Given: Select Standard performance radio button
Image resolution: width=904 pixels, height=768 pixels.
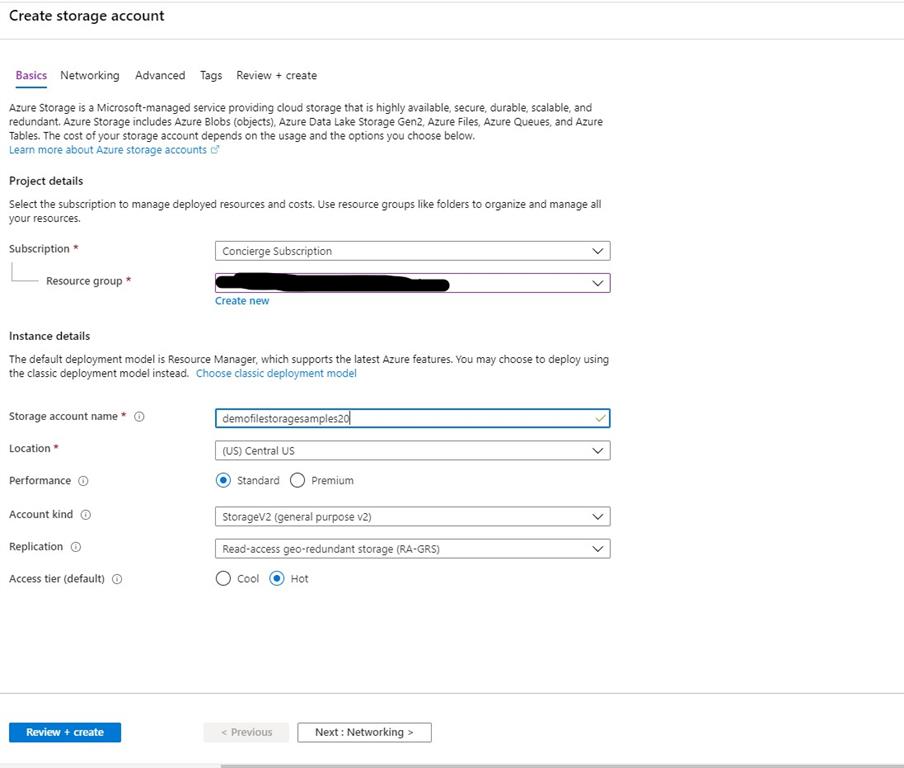Looking at the screenshot, I should coord(224,481).
